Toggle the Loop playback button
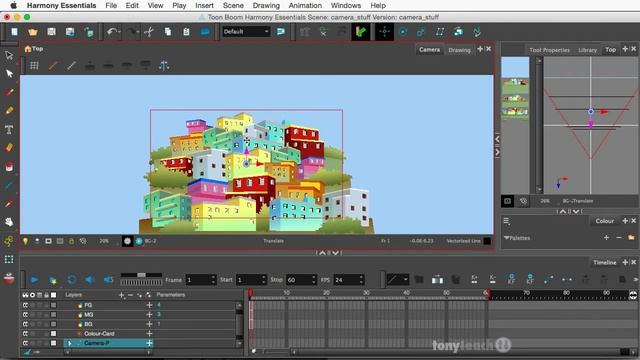 71,280
